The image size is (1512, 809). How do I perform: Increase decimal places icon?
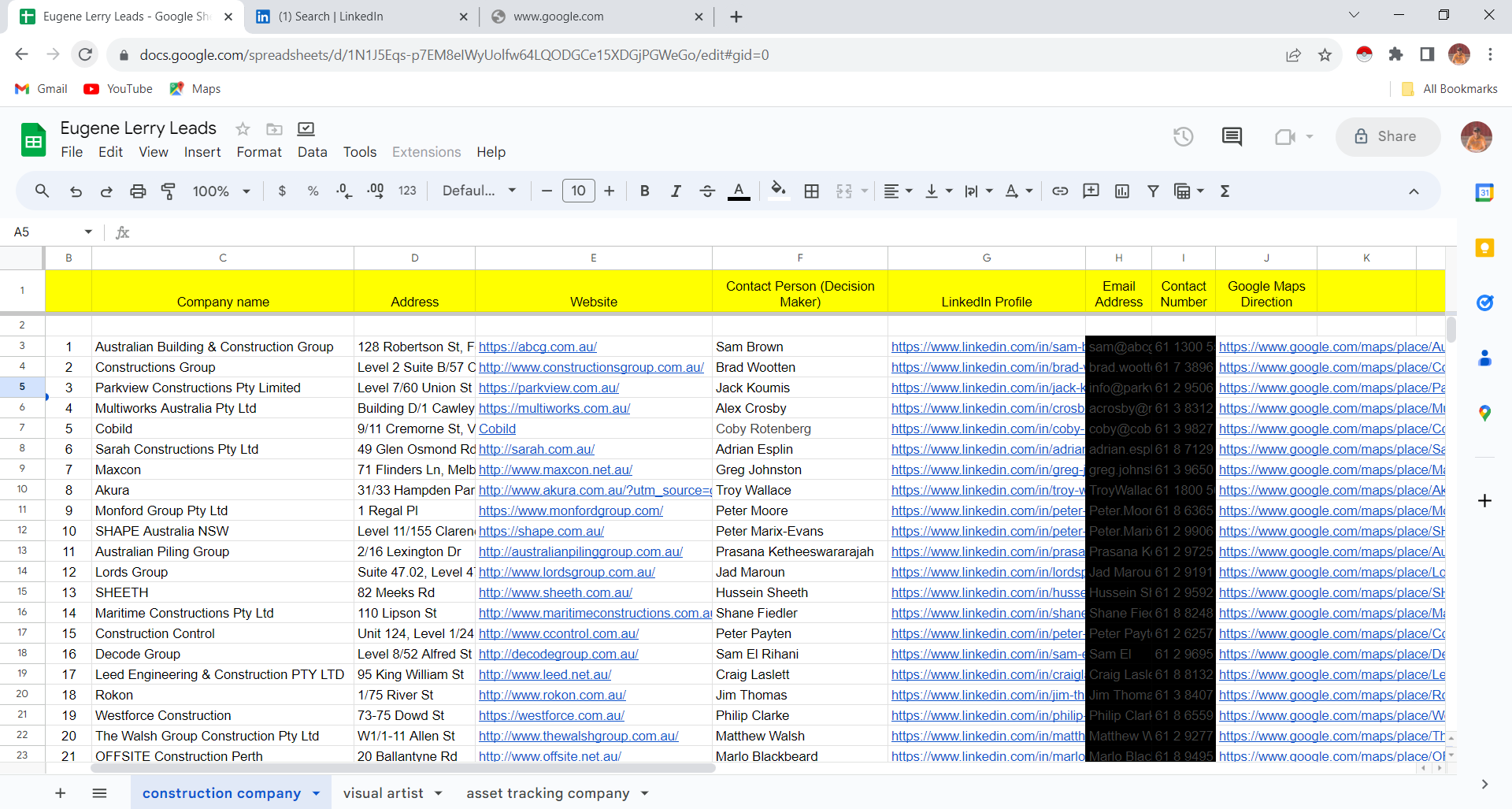376,191
